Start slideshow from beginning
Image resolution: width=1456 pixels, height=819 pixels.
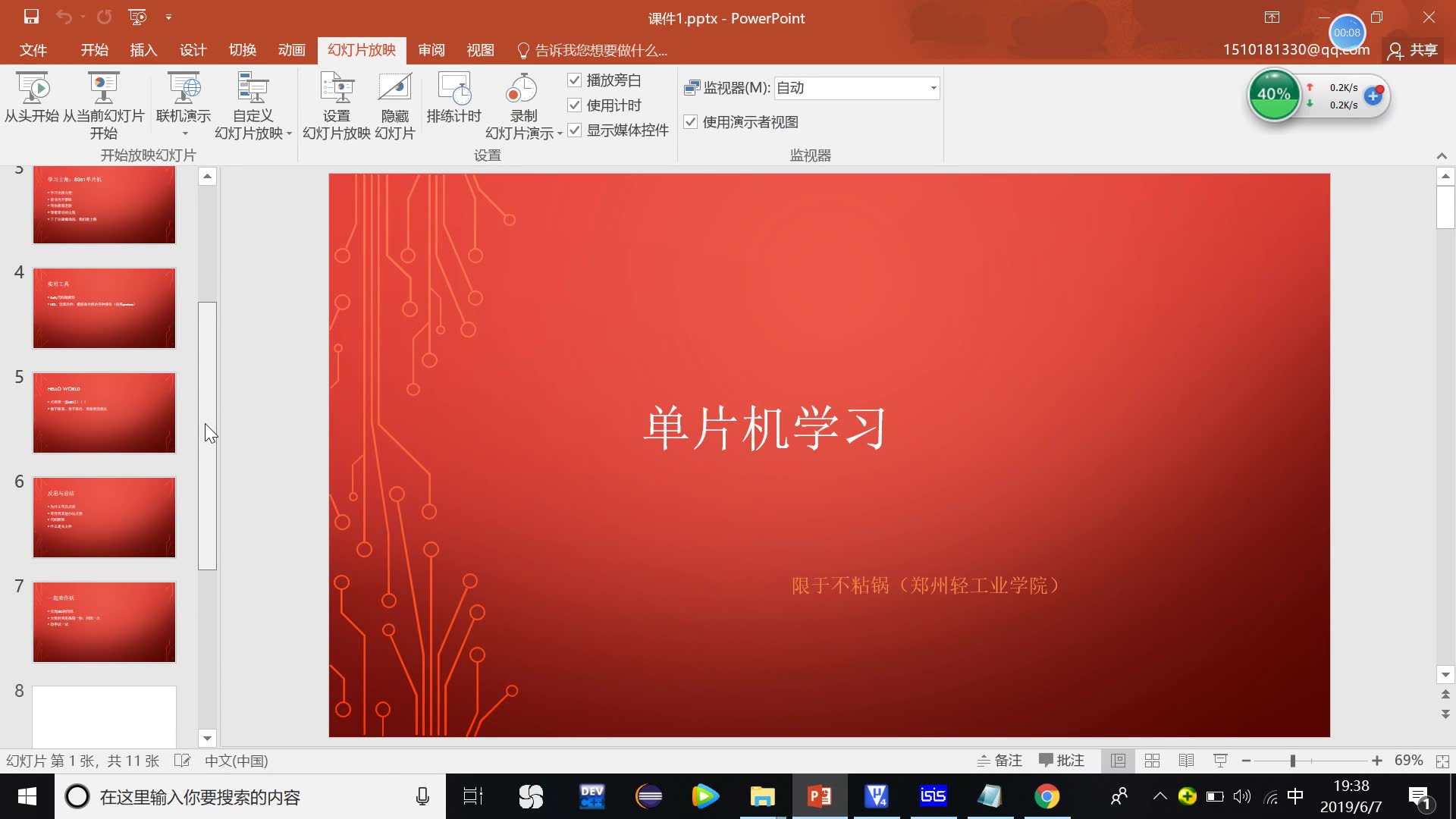[32, 102]
